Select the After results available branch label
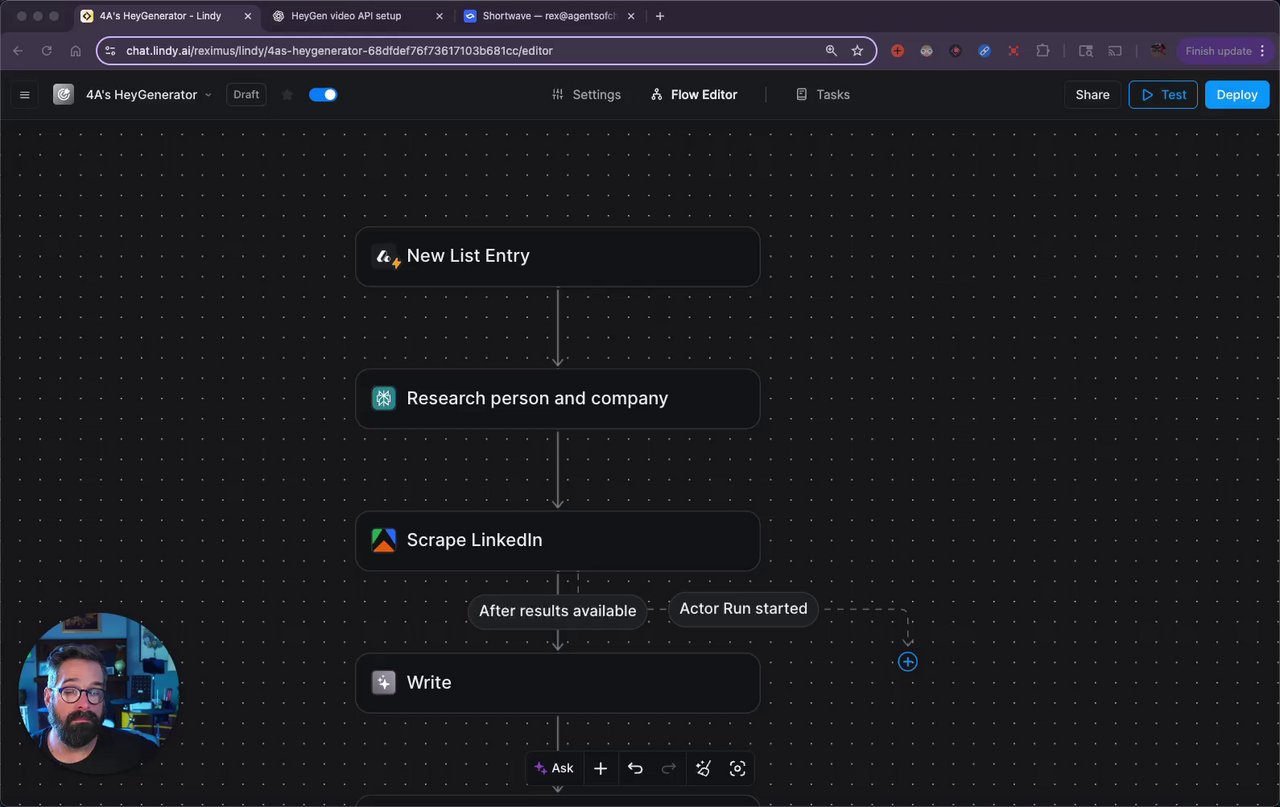 click(557, 611)
